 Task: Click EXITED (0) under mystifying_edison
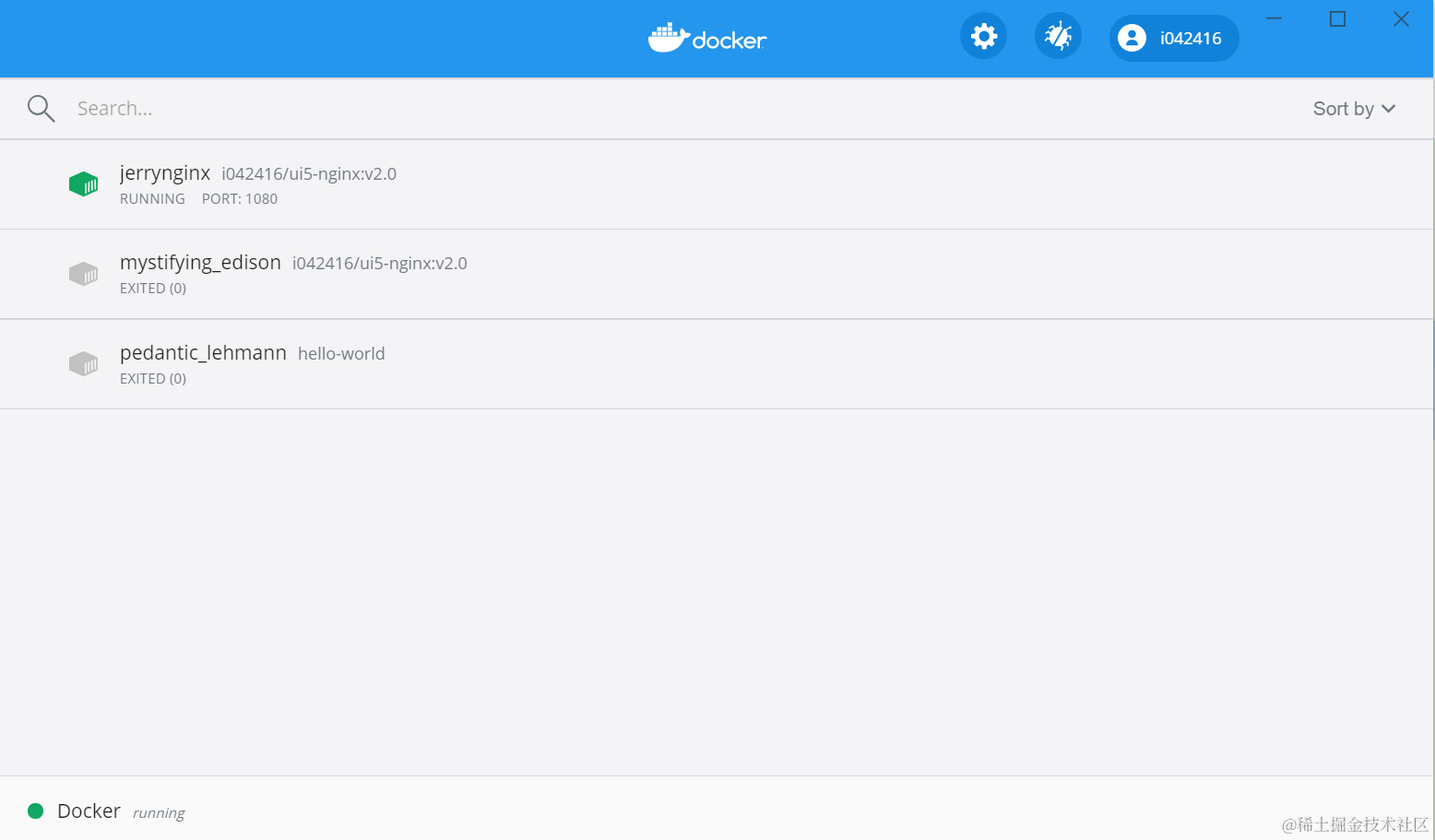click(153, 289)
